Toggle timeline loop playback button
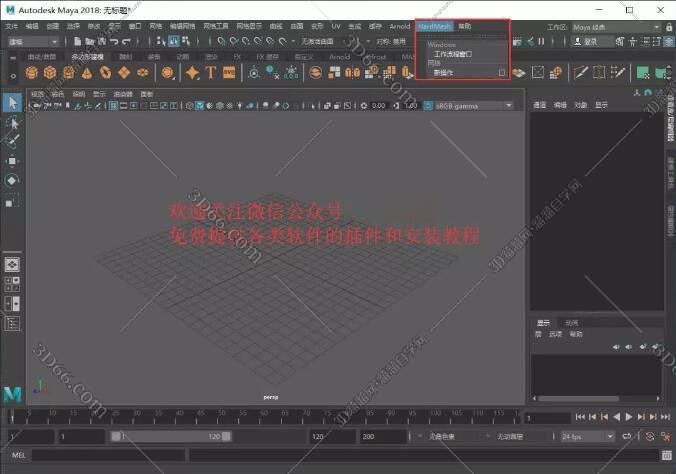This screenshot has height=474, width=676. pyautogui.click(x=626, y=436)
